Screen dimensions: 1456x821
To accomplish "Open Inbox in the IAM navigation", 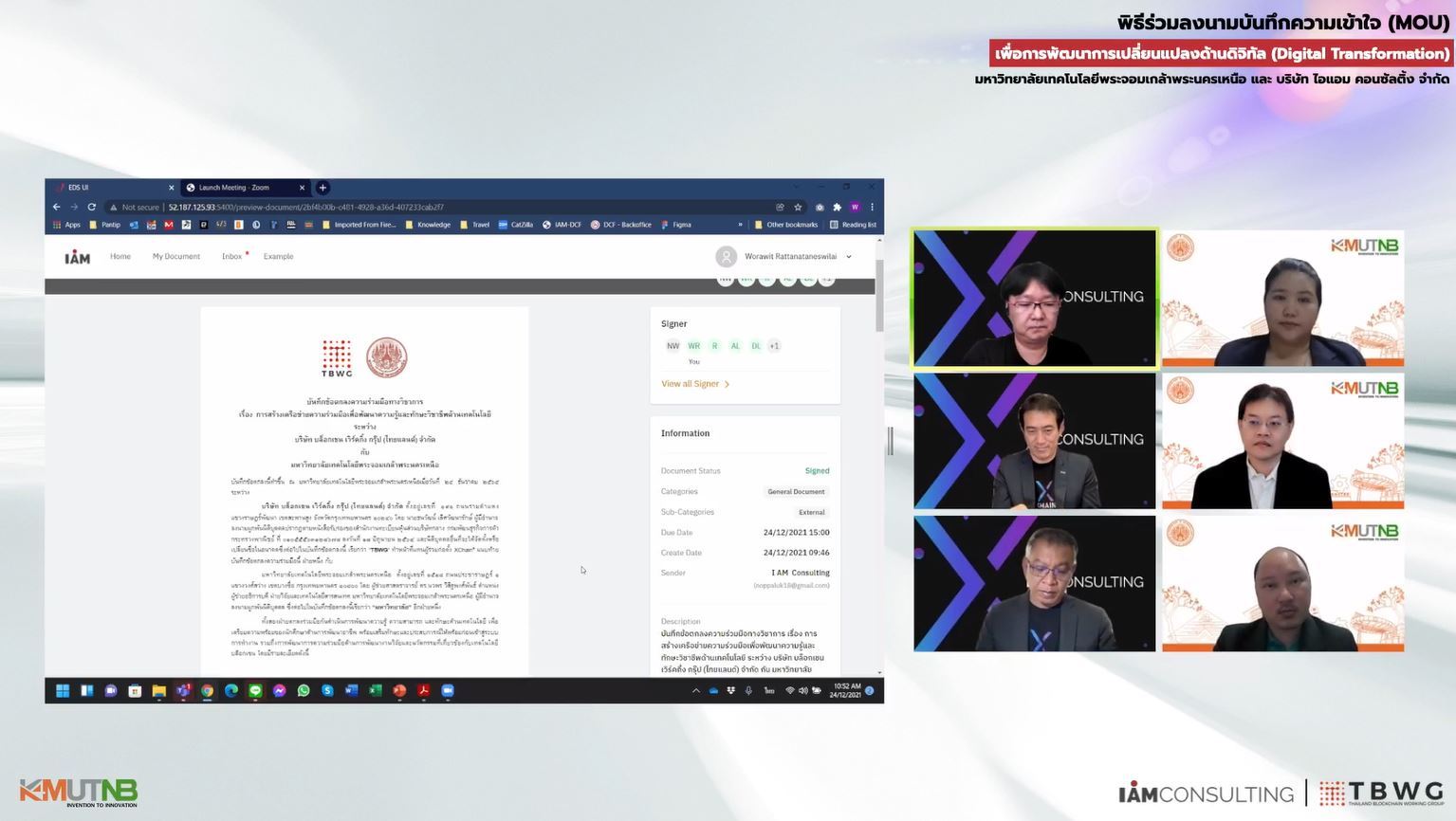I will point(232,257).
